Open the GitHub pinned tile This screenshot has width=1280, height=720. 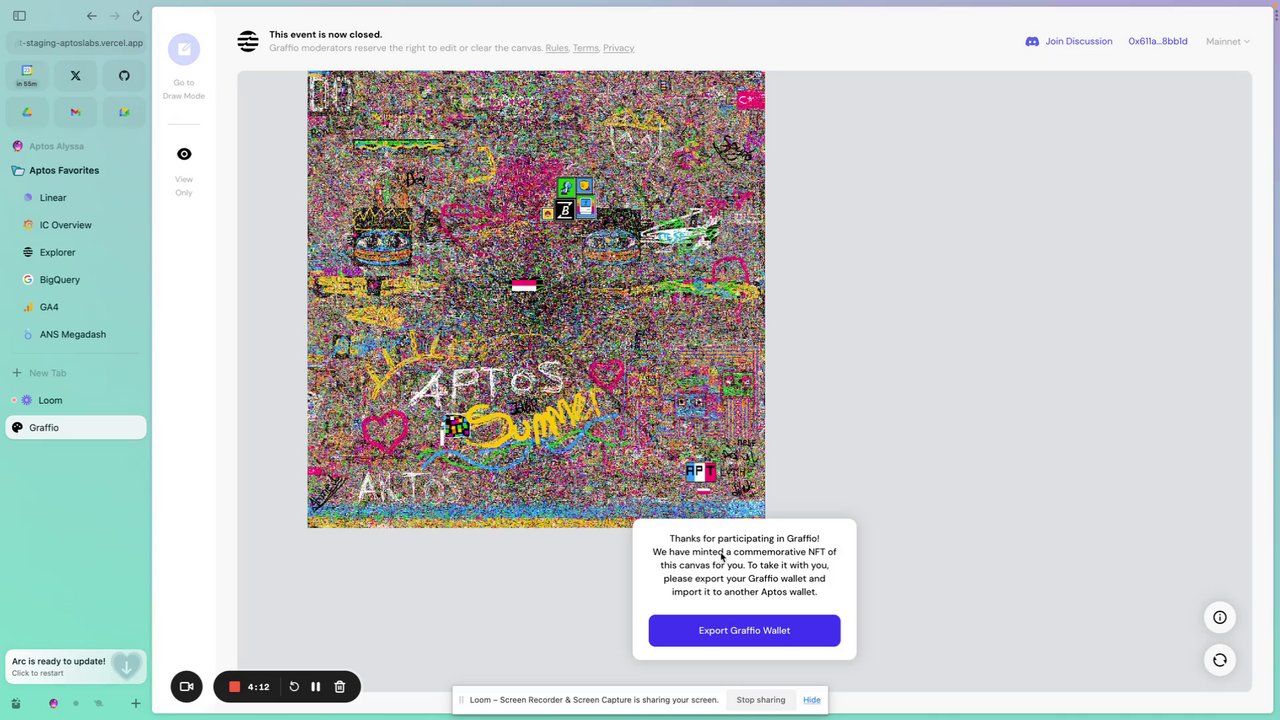point(124,75)
